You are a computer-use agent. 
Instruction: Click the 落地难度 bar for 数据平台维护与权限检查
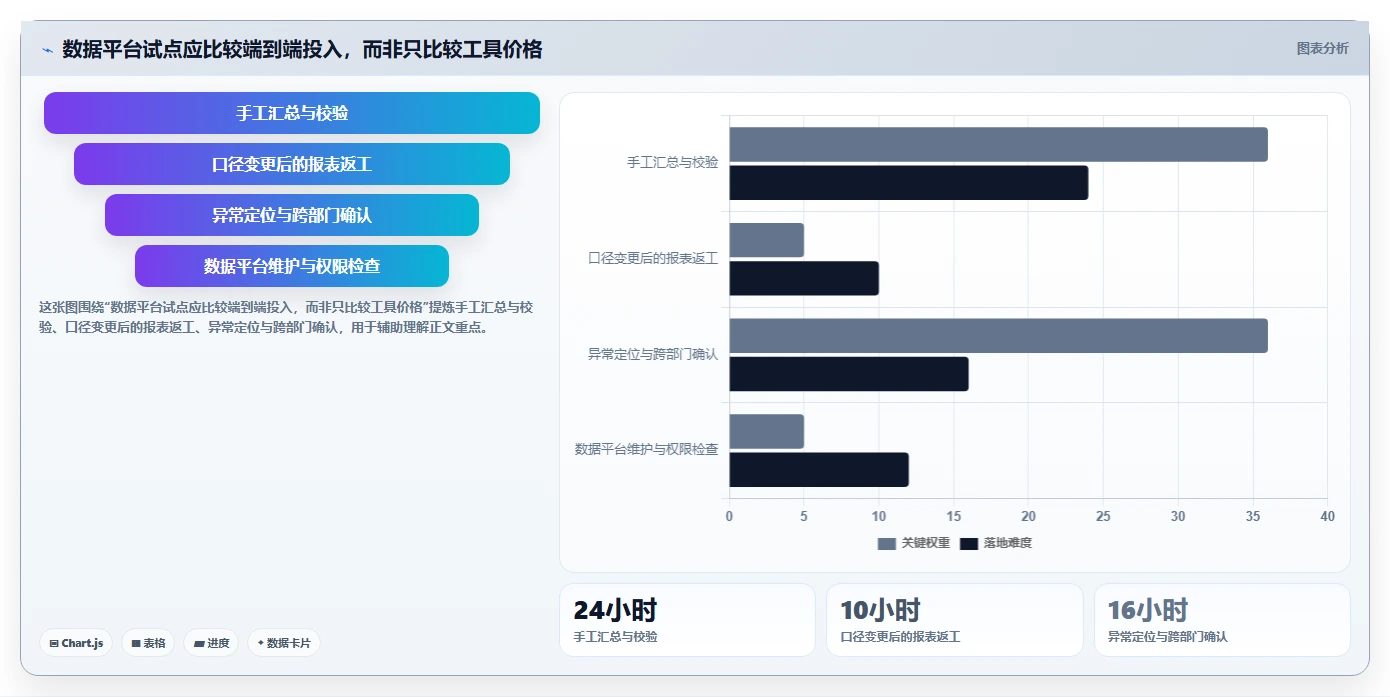click(819, 470)
